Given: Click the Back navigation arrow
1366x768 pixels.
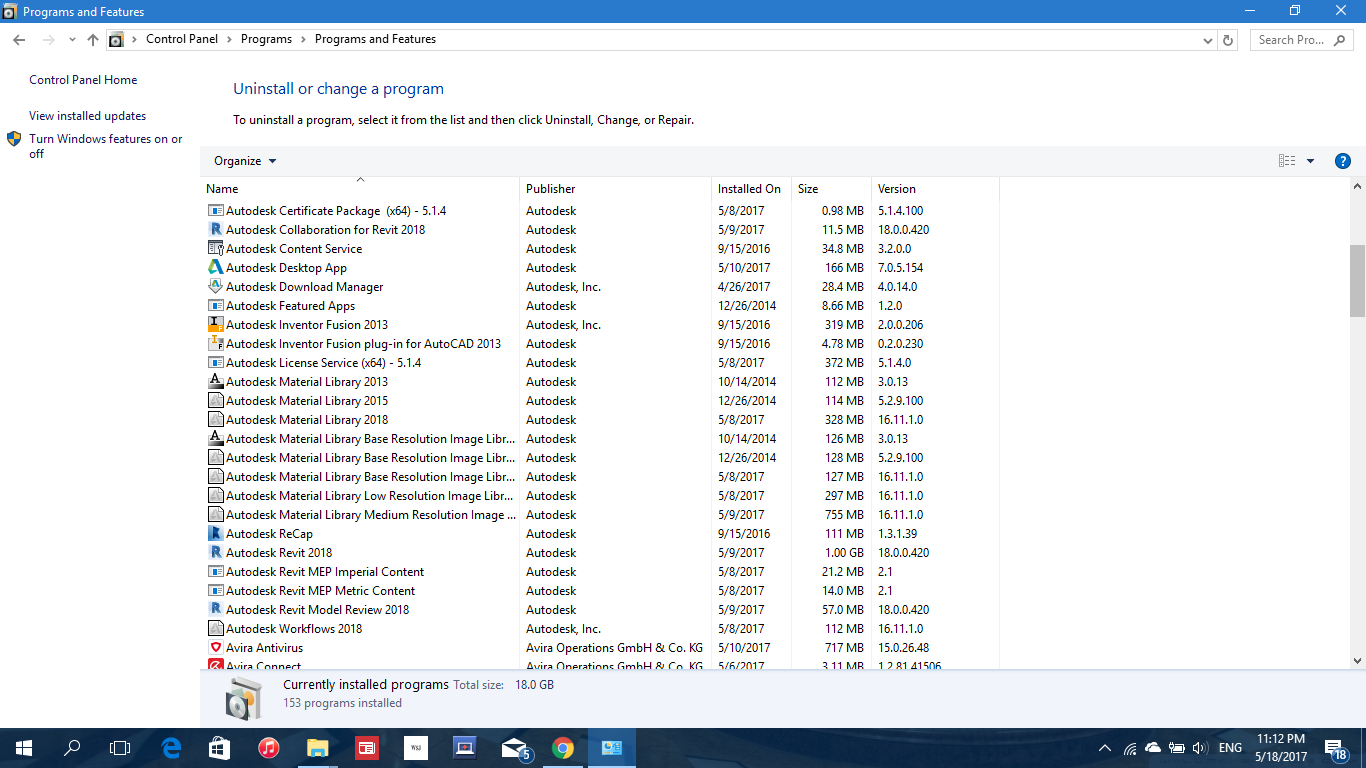Looking at the screenshot, I should click(19, 40).
